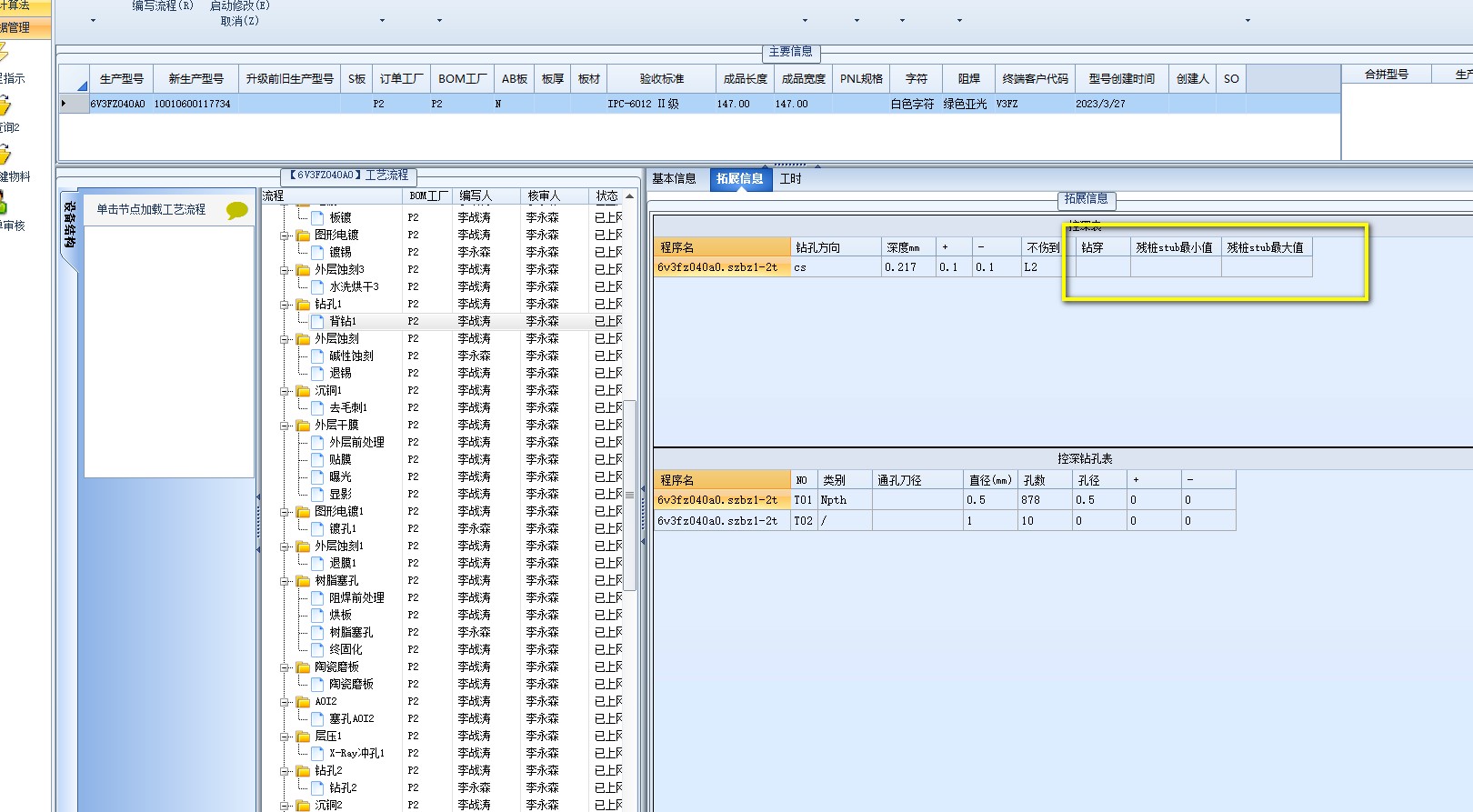
Task: Open the 编写流程(R) menu item
Action: click(x=163, y=5)
